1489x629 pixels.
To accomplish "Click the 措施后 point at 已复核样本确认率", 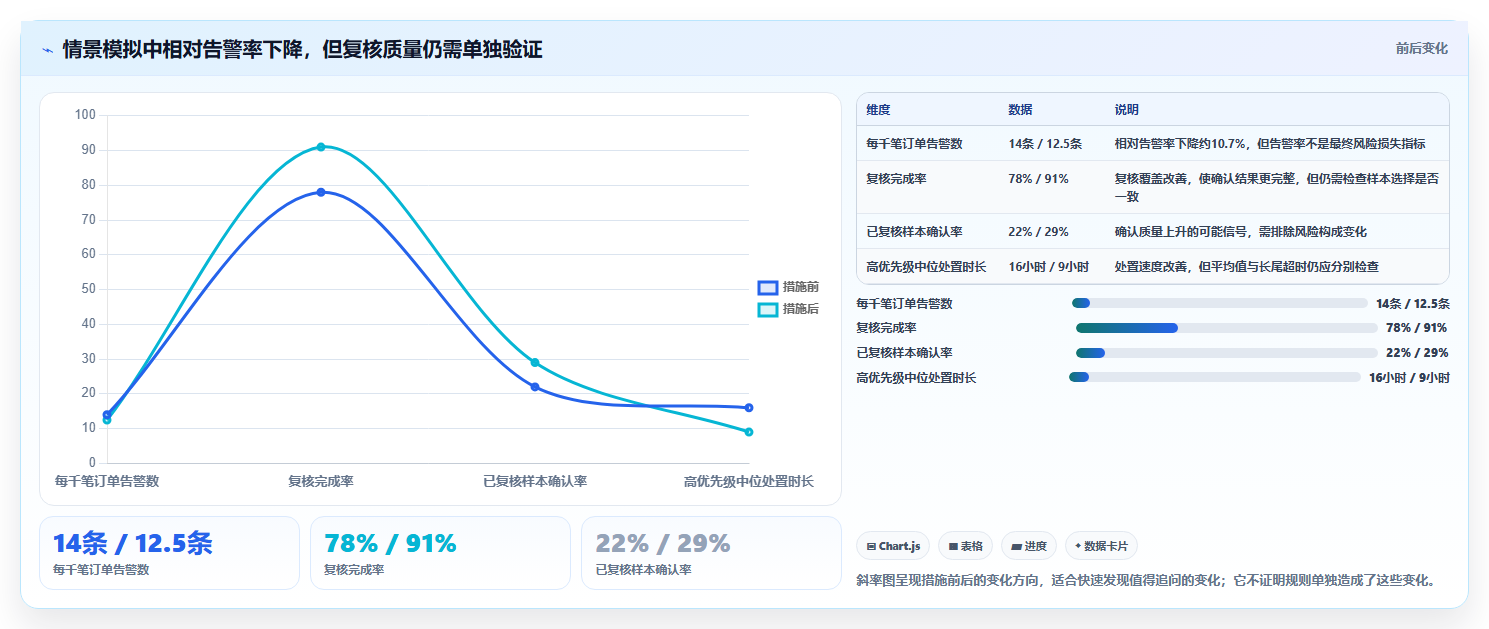I will pyautogui.click(x=535, y=362).
